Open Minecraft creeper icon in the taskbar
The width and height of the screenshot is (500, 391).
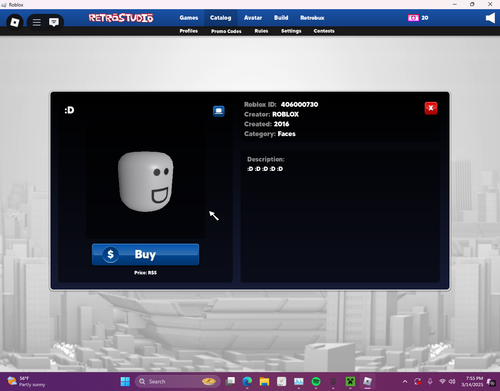point(350,381)
